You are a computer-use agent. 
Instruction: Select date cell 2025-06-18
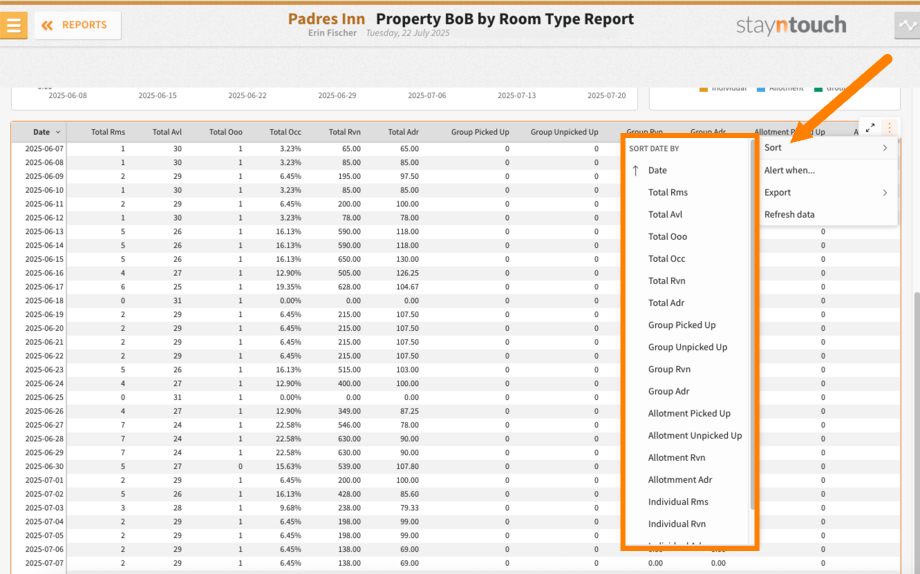pos(45,301)
